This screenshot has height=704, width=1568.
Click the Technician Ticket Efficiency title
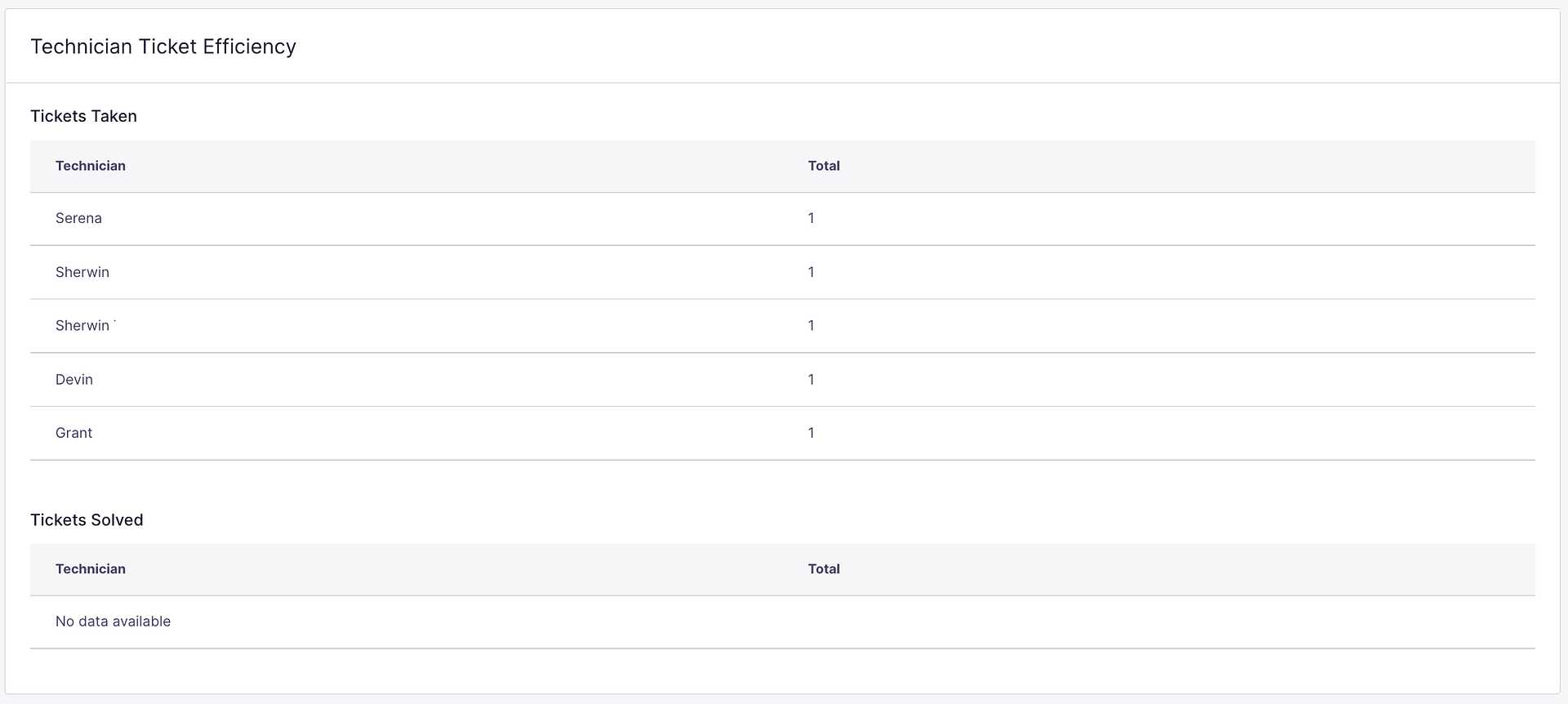coord(163,47)
